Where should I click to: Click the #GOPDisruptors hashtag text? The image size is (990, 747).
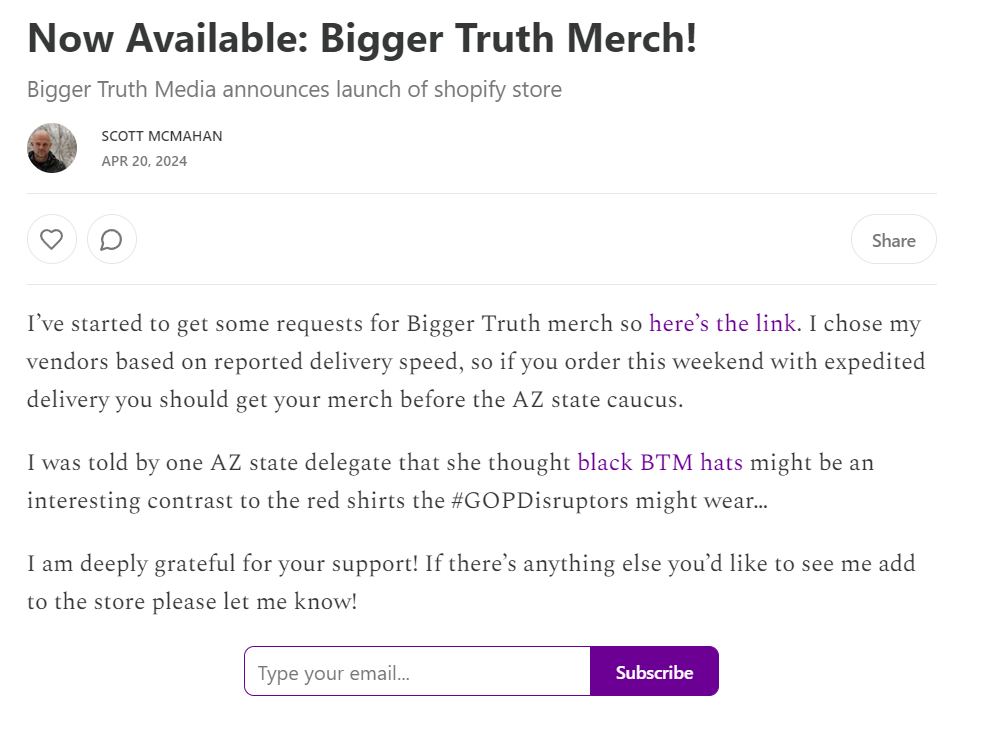pos(540,501)
